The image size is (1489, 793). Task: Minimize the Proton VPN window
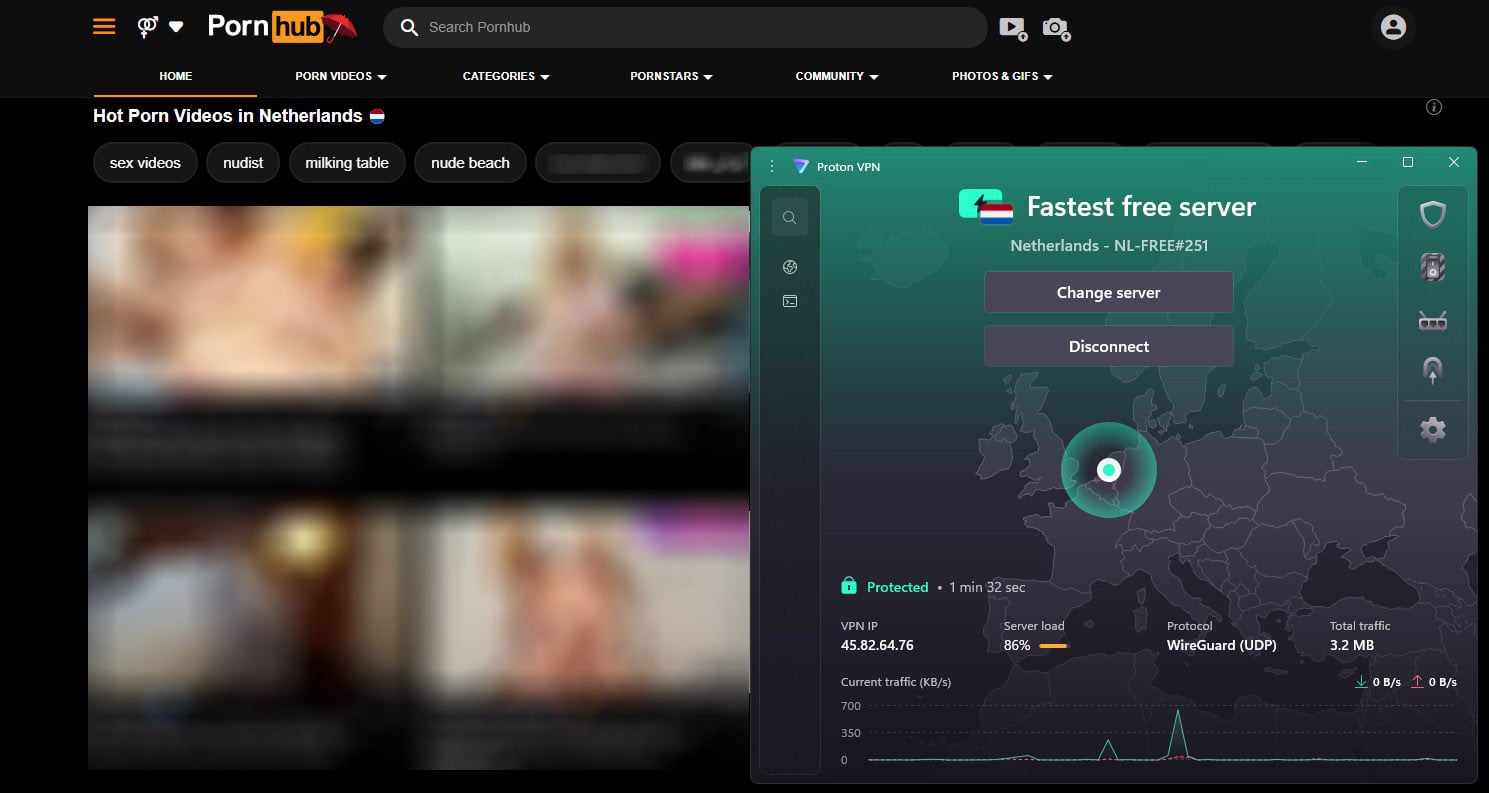pyautogui.click(x=1362, y=162)
